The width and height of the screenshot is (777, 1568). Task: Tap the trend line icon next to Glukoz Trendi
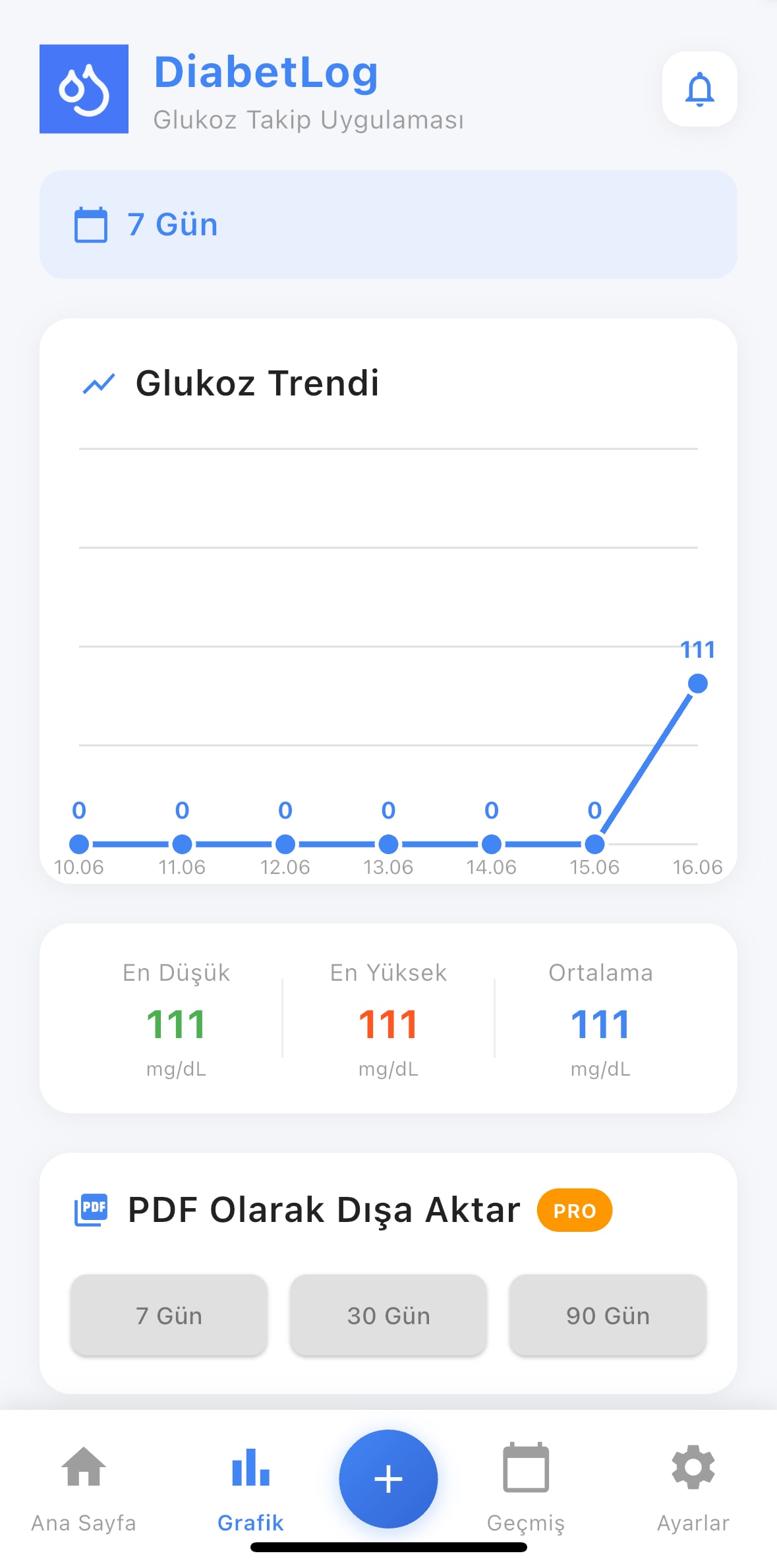click(99, 383)
